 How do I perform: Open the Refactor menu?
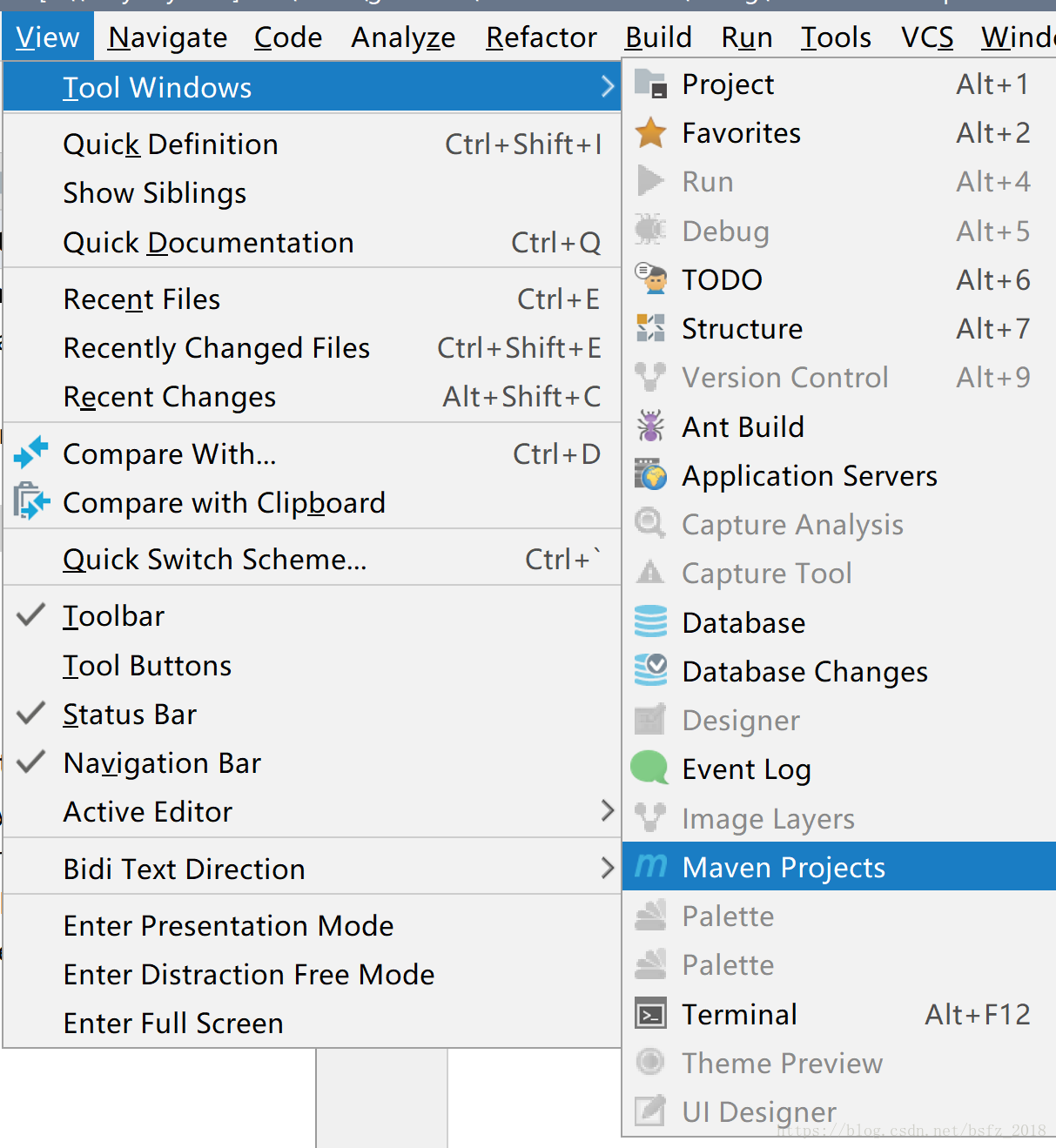[541, 37]
